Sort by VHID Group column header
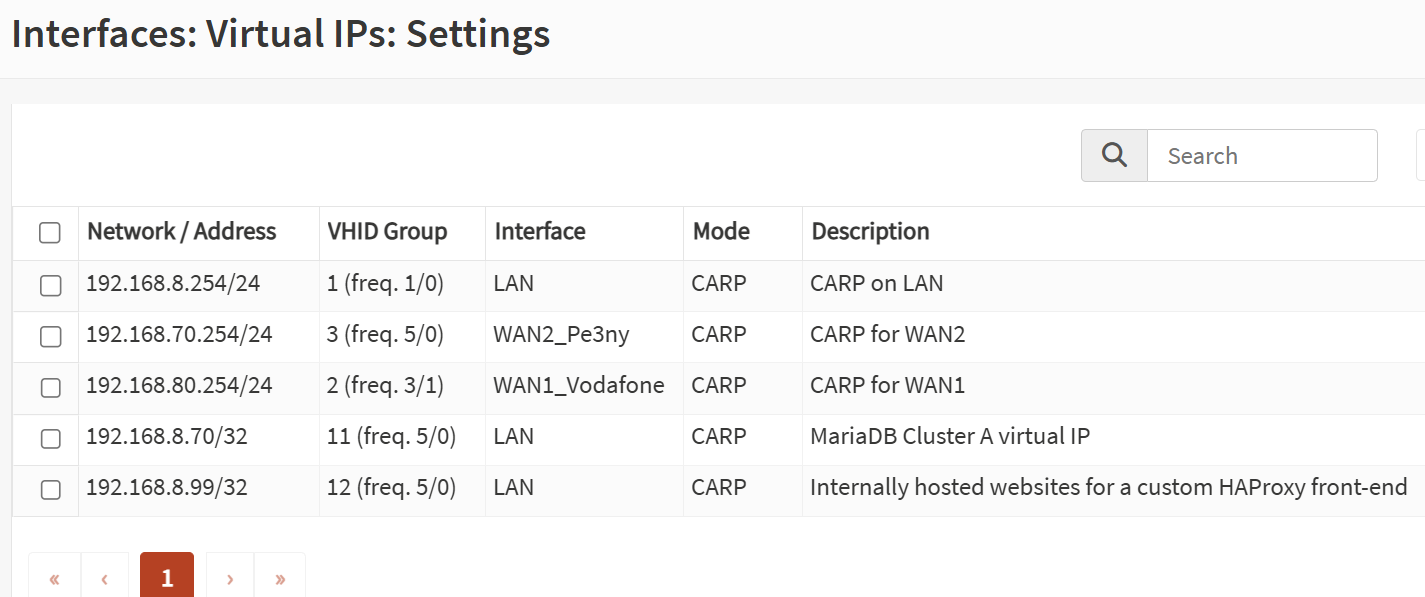This screenshot has height=597, width=1425. (x=387, y=232)
